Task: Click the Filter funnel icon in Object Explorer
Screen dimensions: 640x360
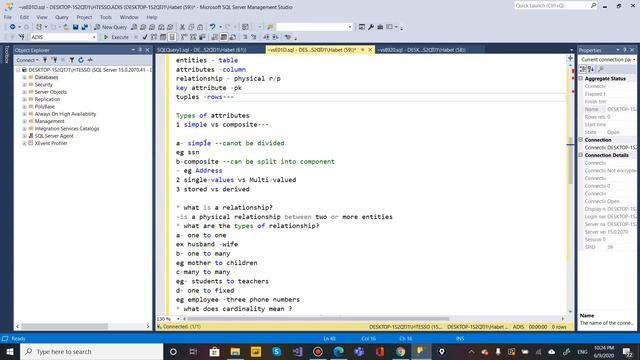Action: point(72,60)
